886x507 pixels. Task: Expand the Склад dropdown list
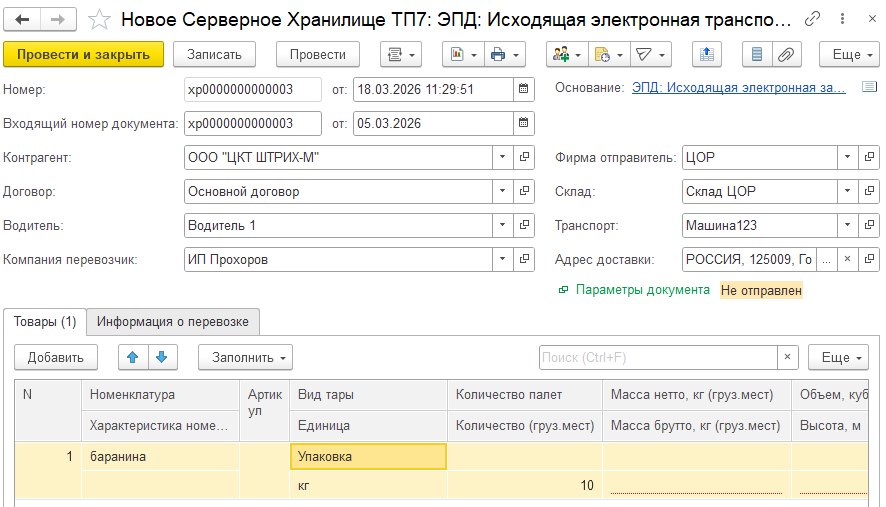pyautogui.click(x=848, y=191)
